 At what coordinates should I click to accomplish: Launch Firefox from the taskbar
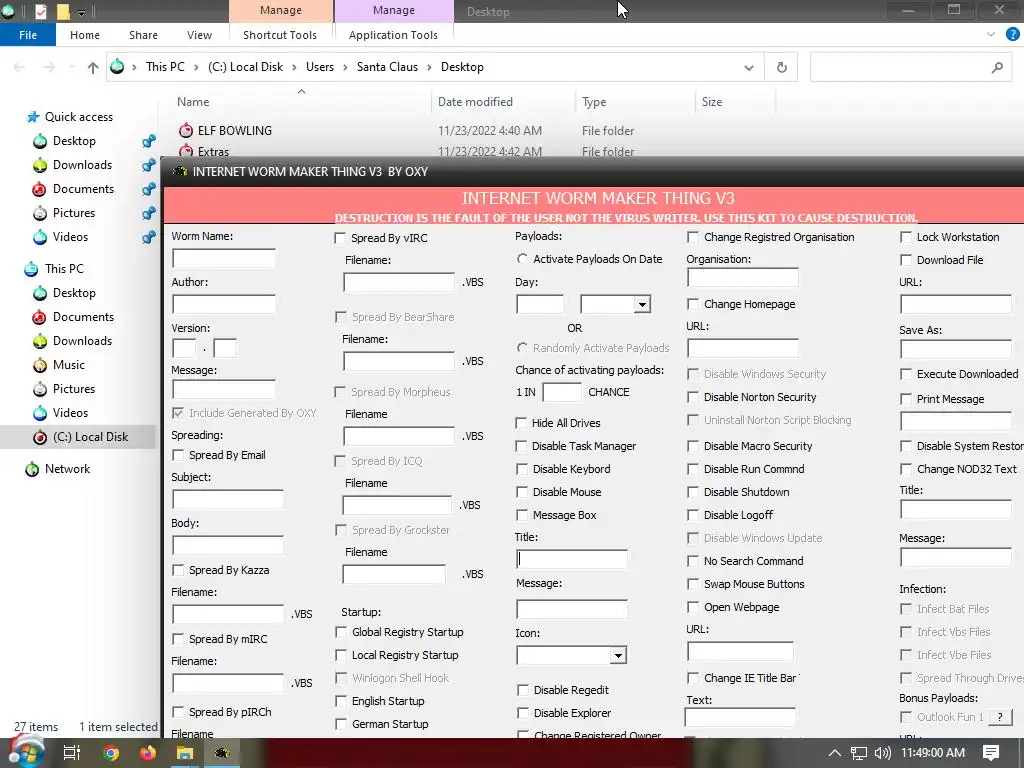[x=148, y=753]
